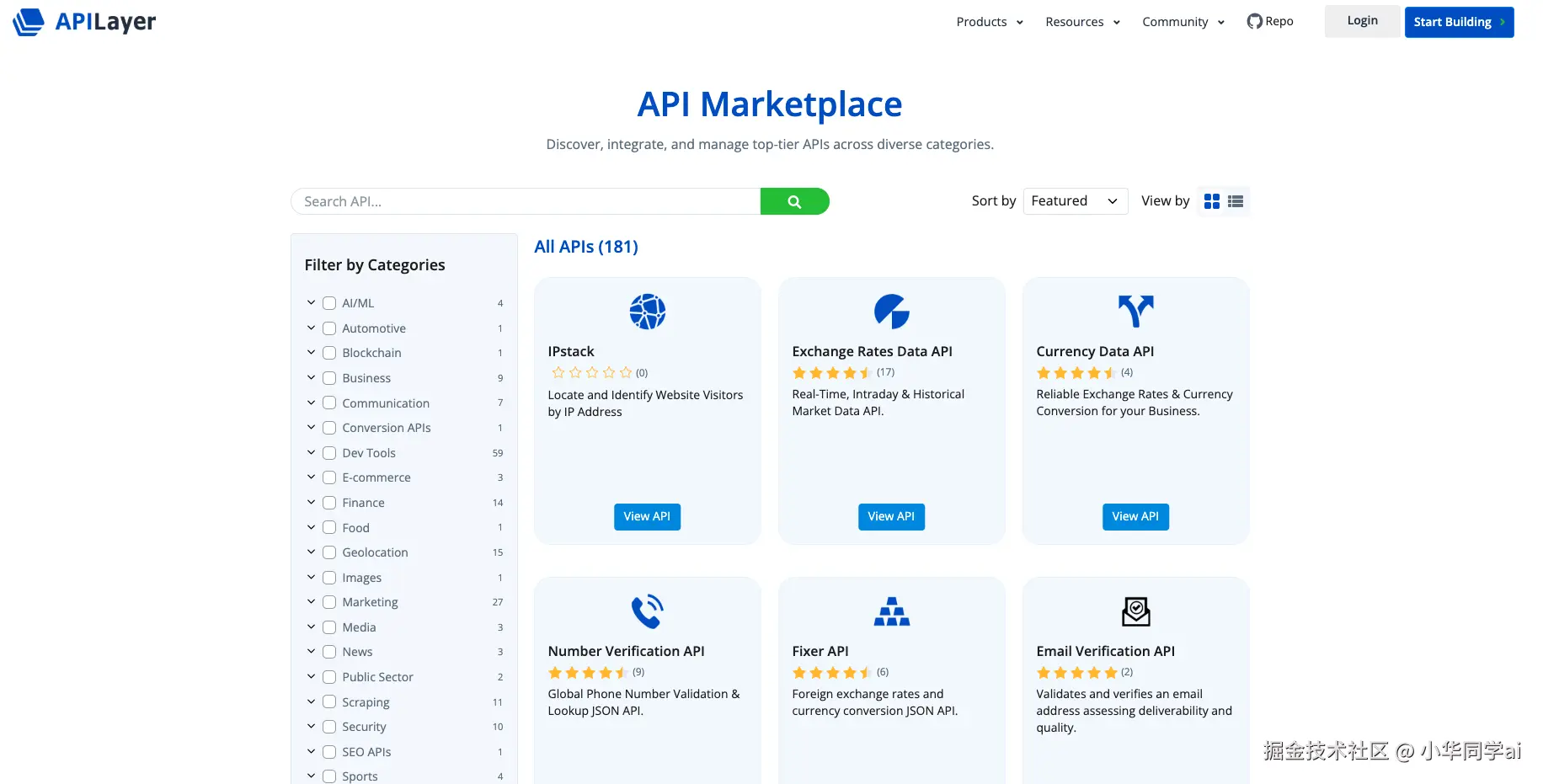Click the Email Verification API star rating

coord(1076,672)
